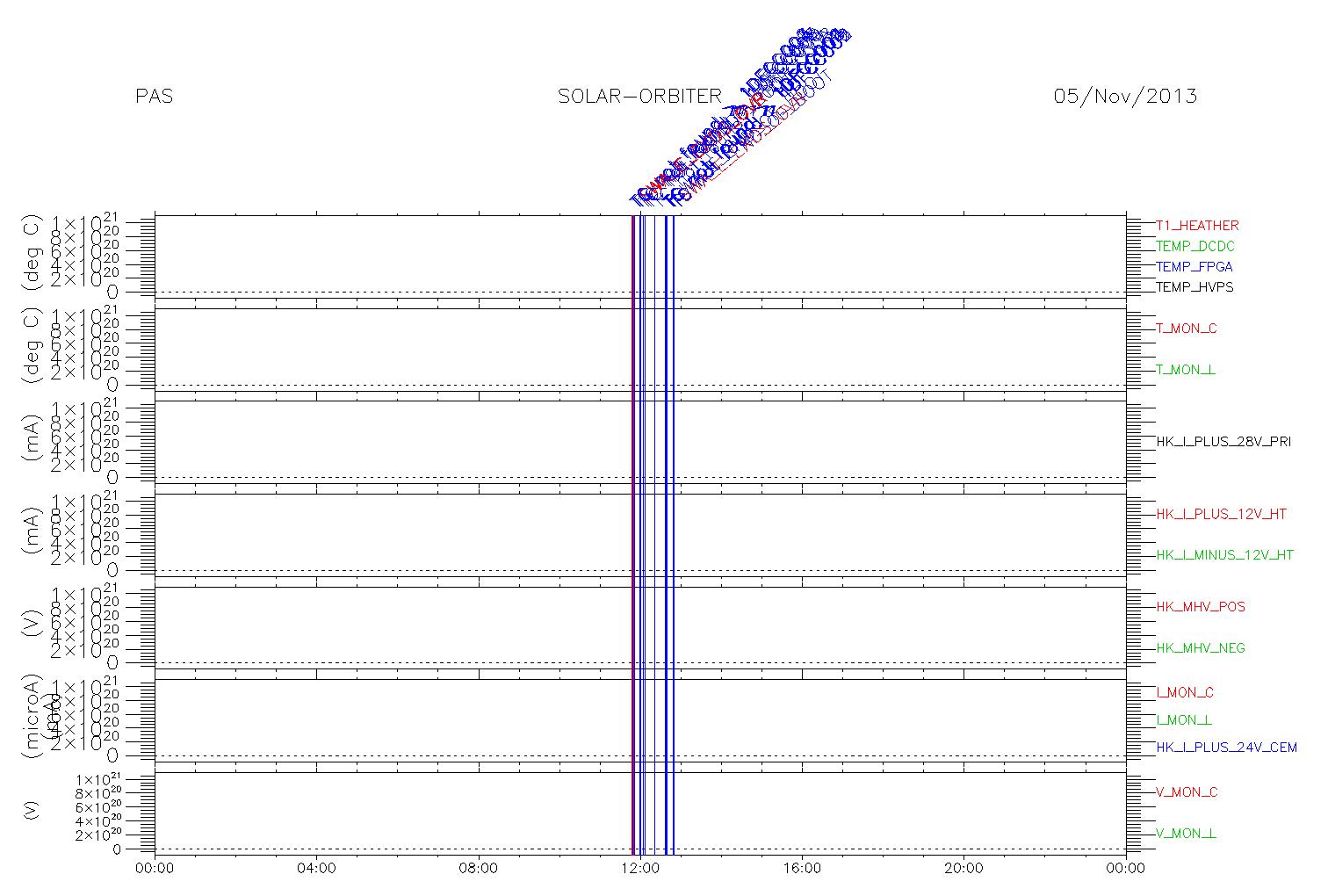Select the 12:00 time axis tick label
1328x896 pixels.
point(640,869)
